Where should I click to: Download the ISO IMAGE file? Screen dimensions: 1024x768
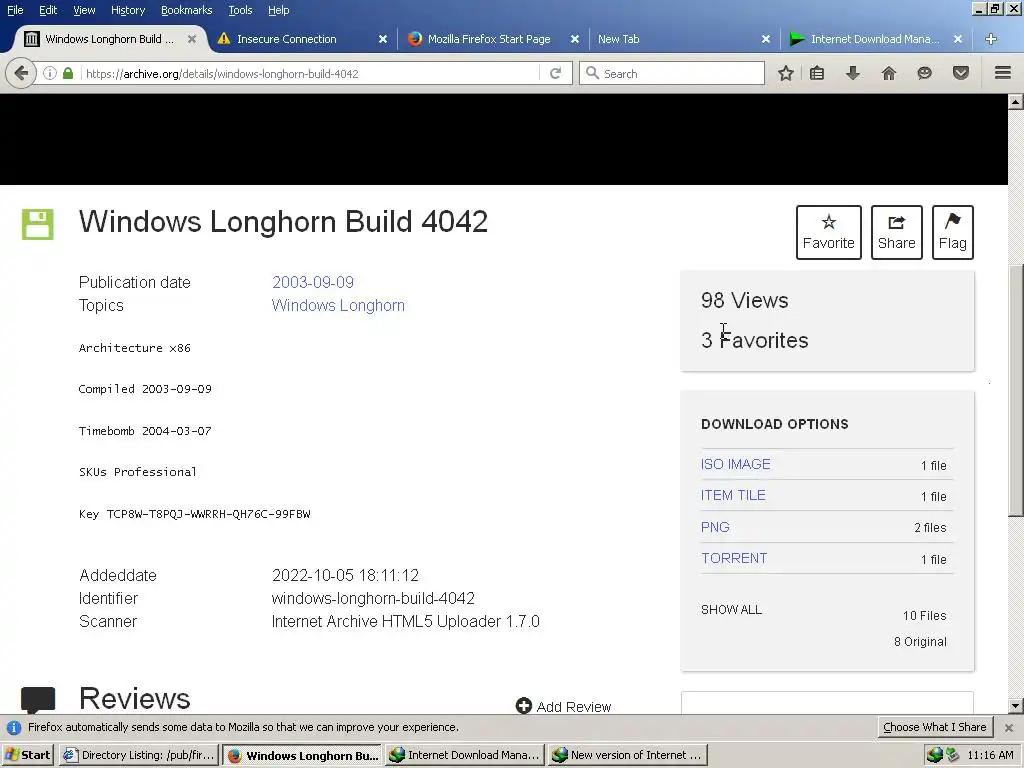pyautogui.click(x=735, y=464)
